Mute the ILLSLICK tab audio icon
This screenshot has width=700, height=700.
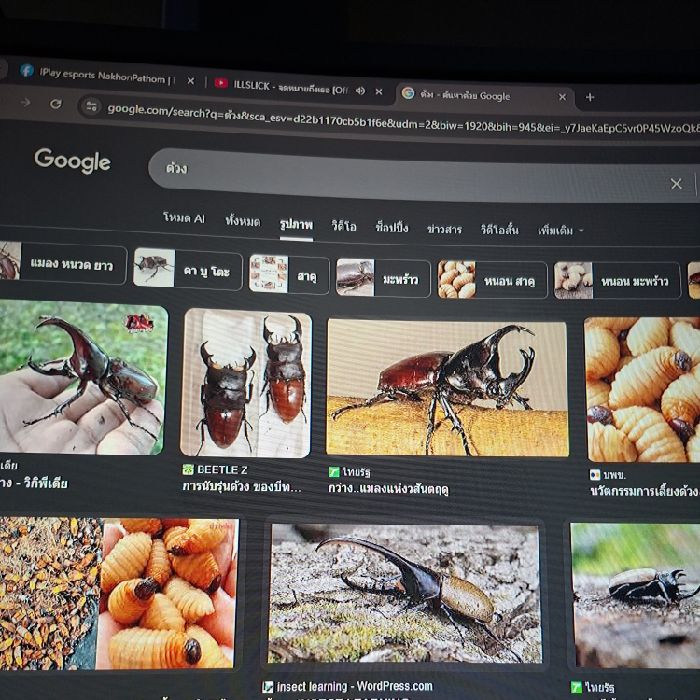(360, 90)
